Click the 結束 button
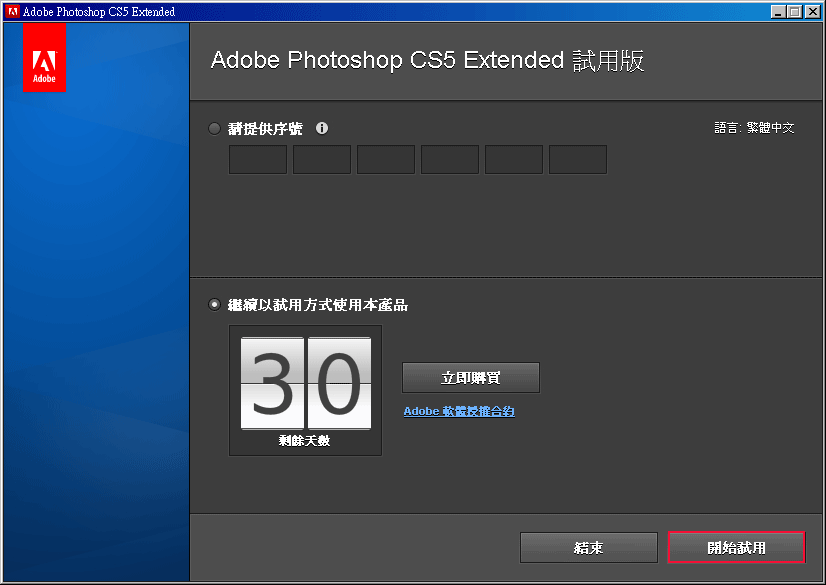Viewport: 826px width, 585px height. [588, 548]
